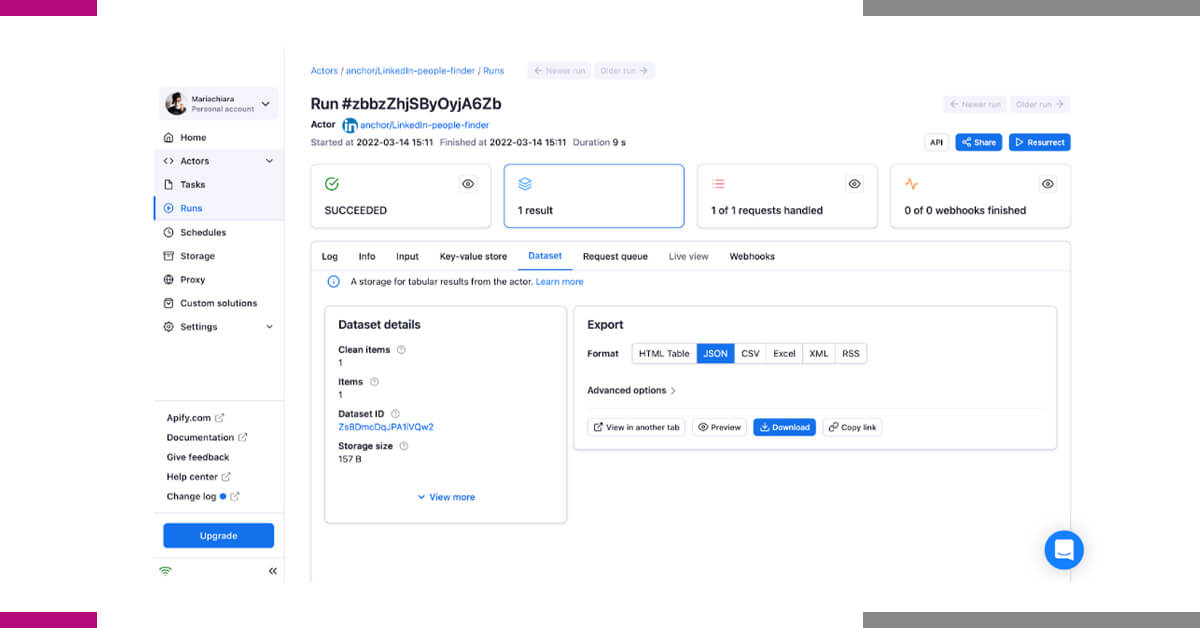The image size is (1200, 628).
Task: Click the help icon beside Clean items
Action: tap(401, 350)
